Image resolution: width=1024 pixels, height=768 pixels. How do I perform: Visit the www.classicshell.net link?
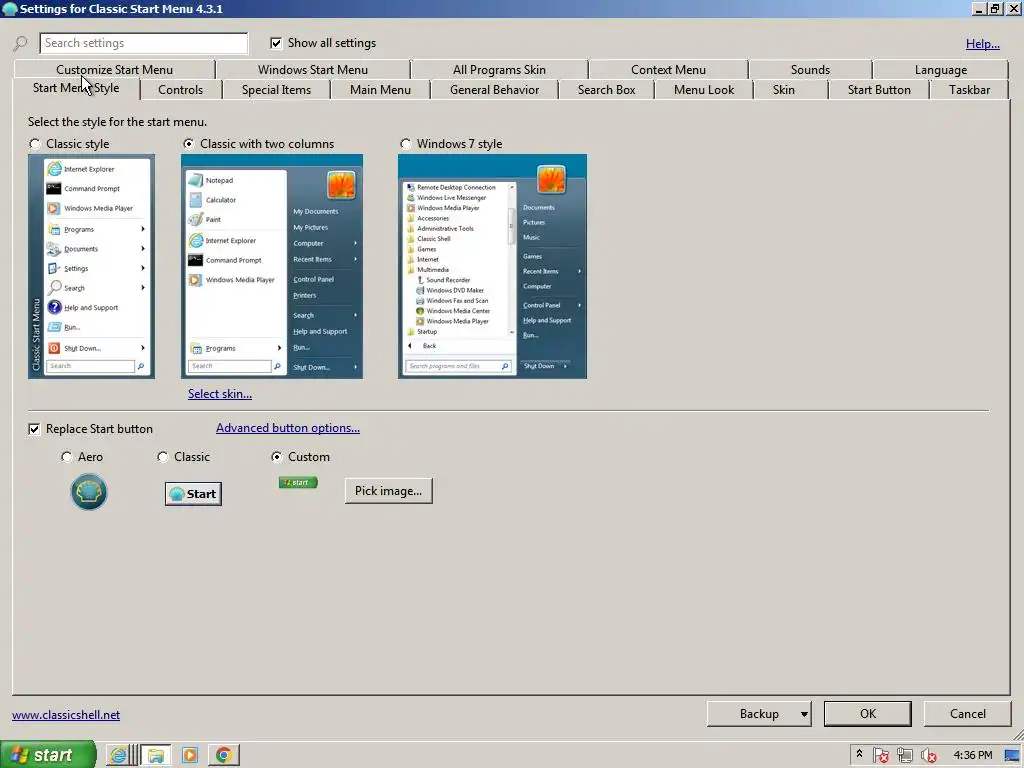point(66,715)
